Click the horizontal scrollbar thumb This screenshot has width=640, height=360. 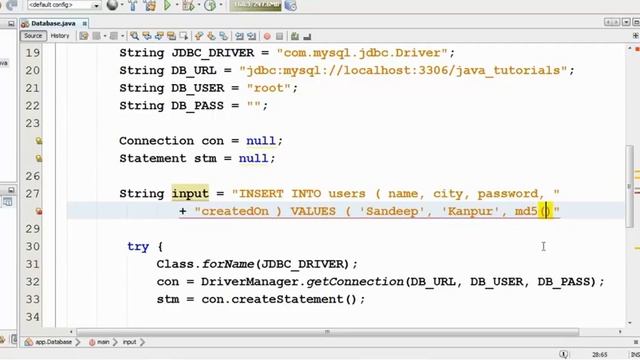[x=327, y=332]
